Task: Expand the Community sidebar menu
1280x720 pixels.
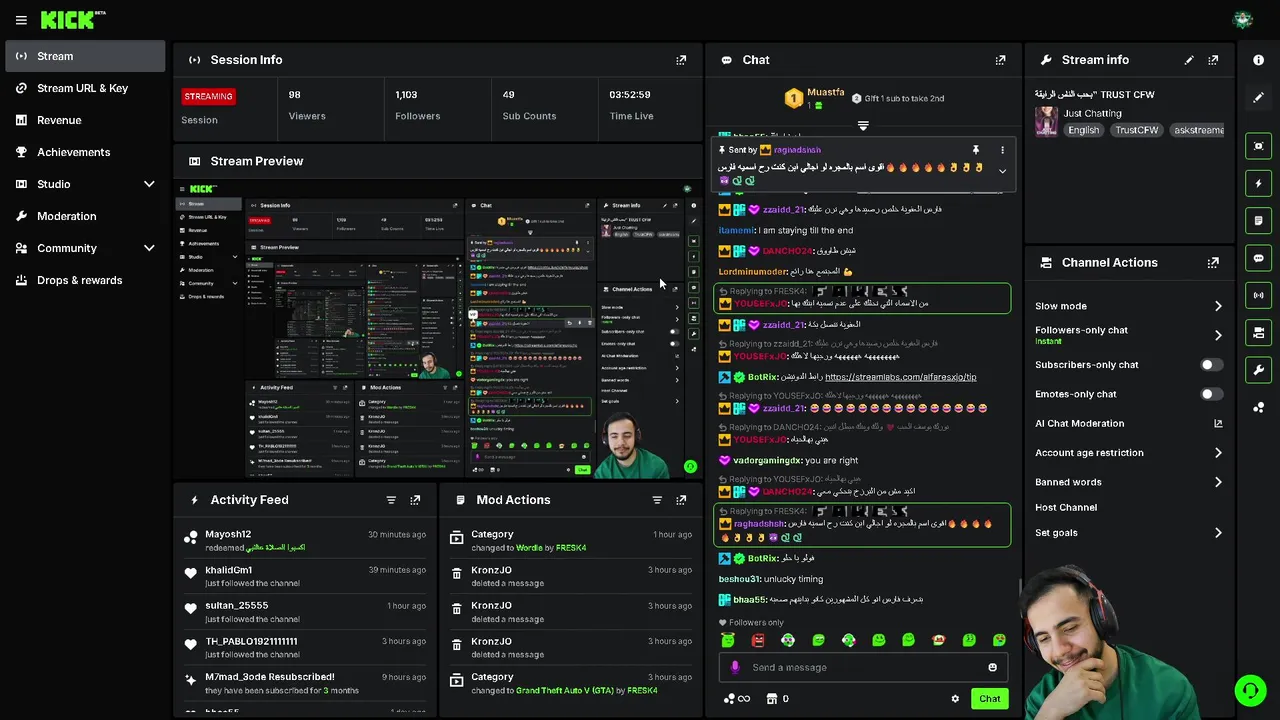Action: (149, 248)
